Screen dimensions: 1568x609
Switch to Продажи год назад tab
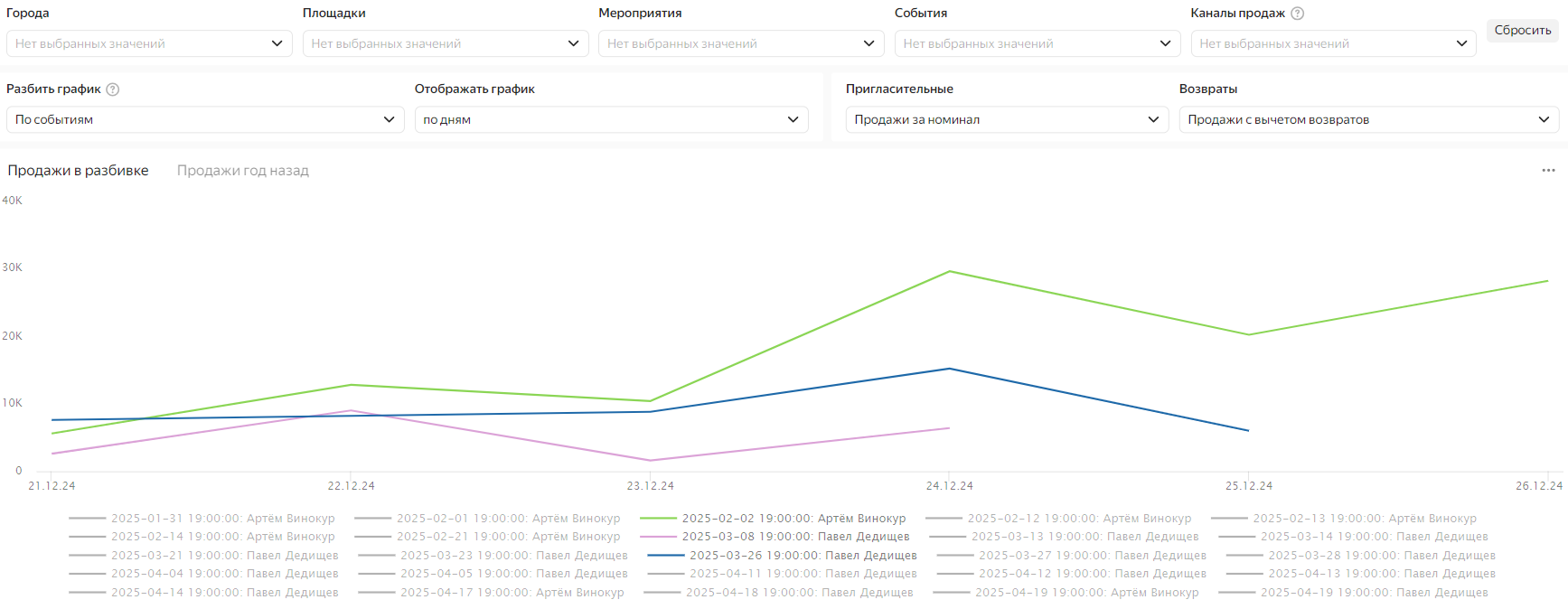pos(242,171)
